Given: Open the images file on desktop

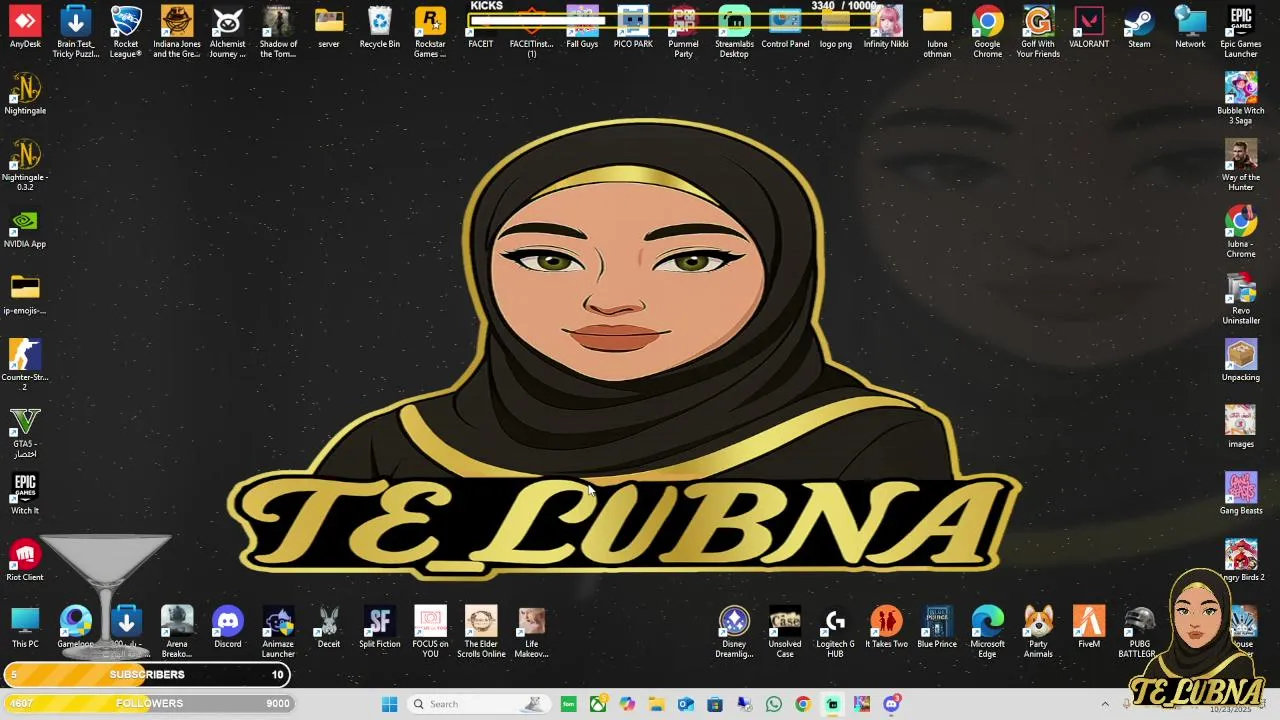Looking at the screenshot, I should (1241, 428).
